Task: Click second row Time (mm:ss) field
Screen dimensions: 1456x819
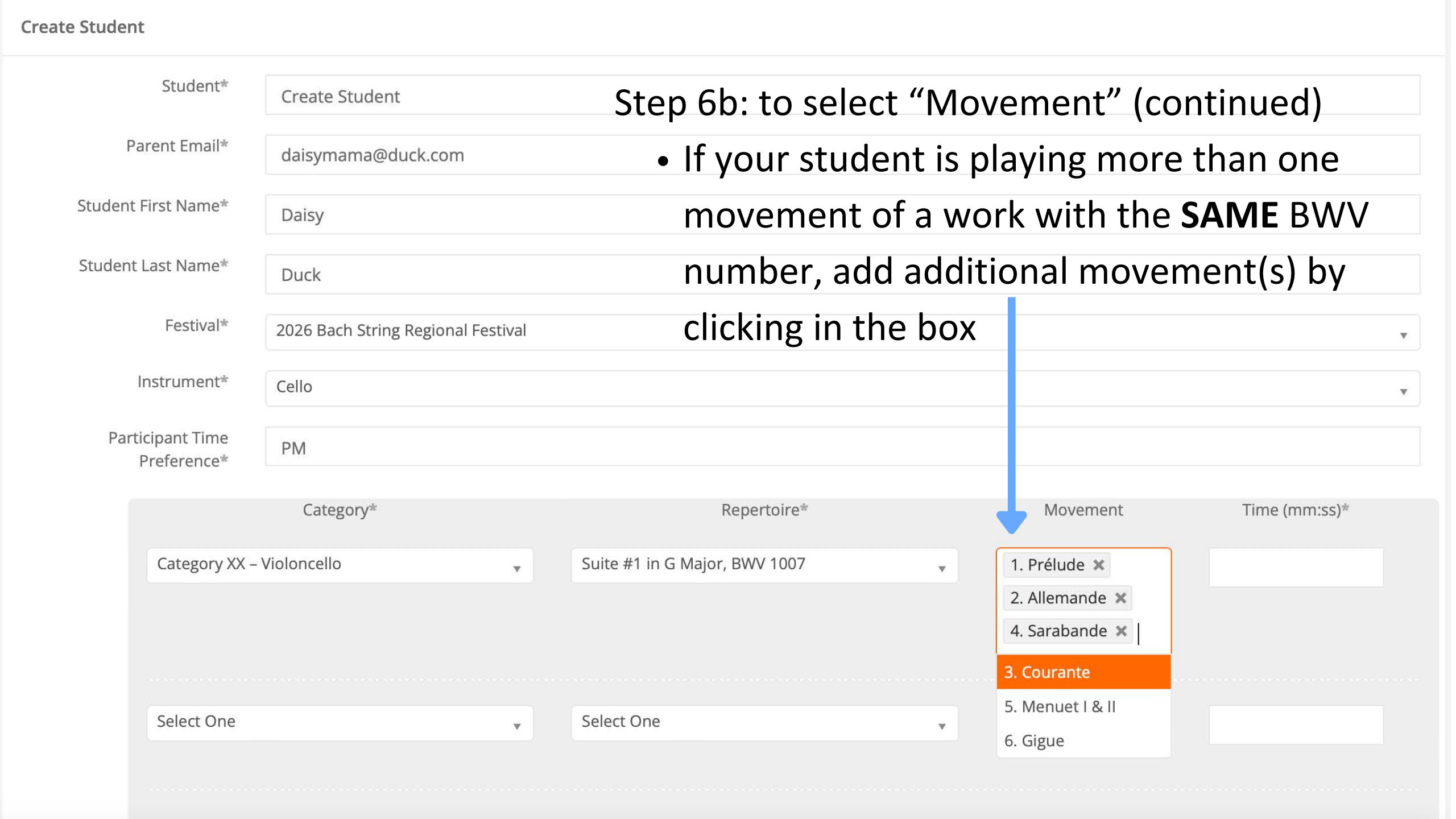Action: click(x=1296, y=725)
